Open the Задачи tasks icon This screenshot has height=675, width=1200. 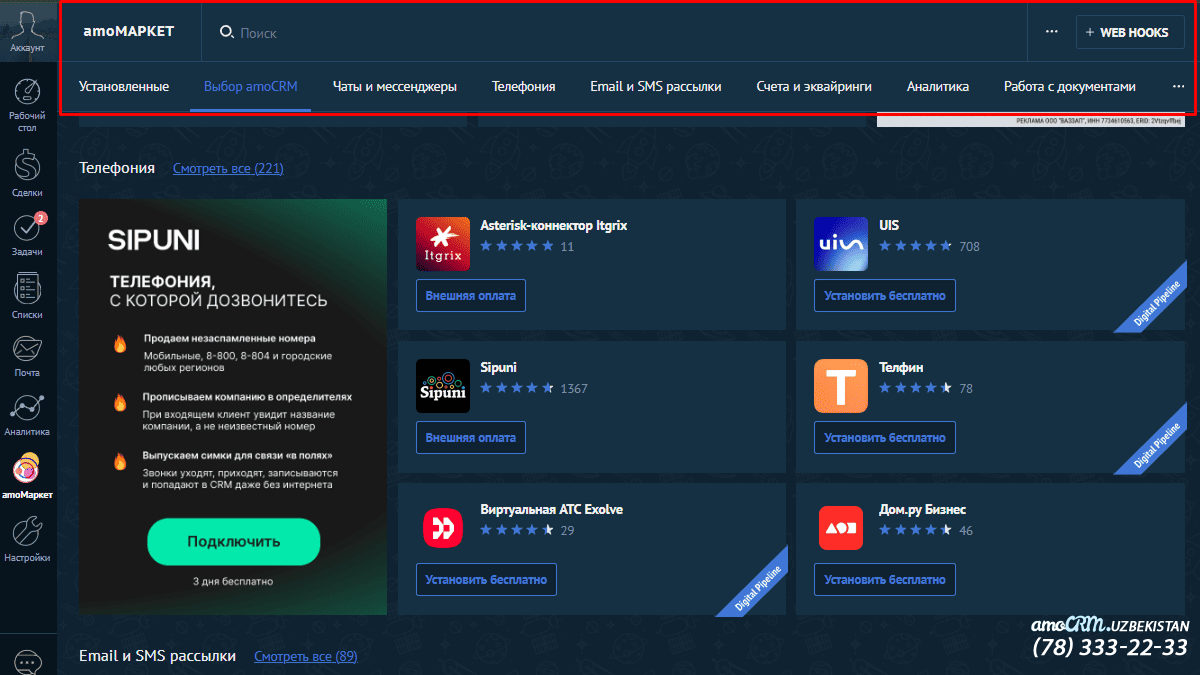[28, 228]
